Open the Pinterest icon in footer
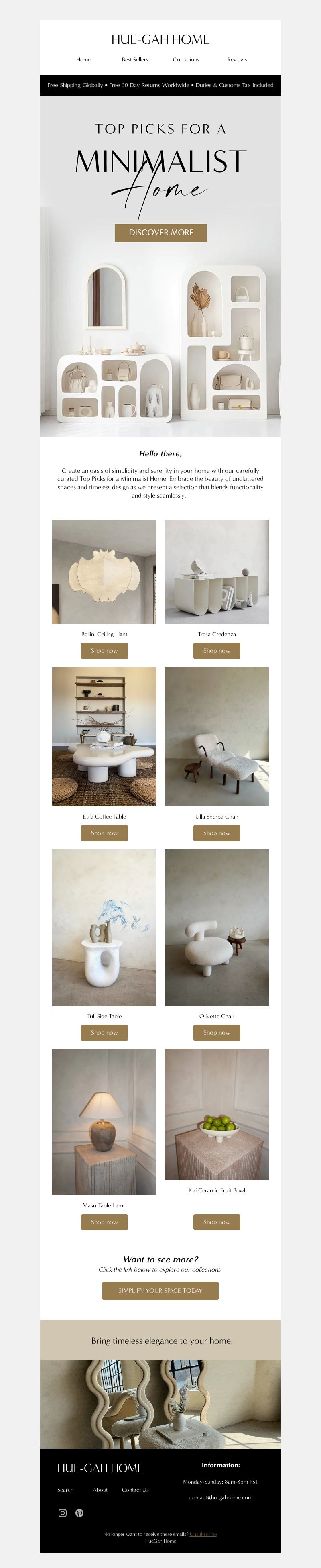 pyautogui.click(x=79, y=1513)
